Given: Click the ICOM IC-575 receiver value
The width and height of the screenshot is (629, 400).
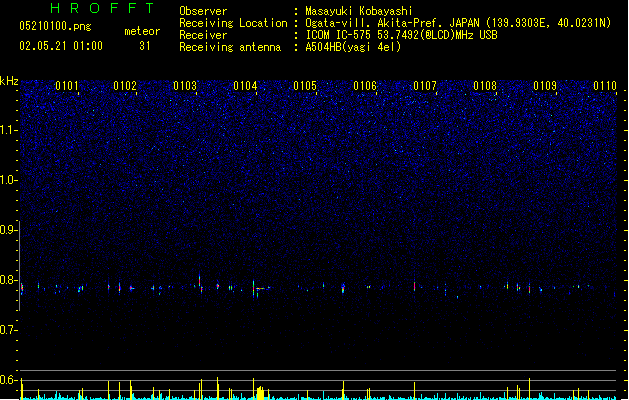Looking at the screenshot, I should click(402, 35).
